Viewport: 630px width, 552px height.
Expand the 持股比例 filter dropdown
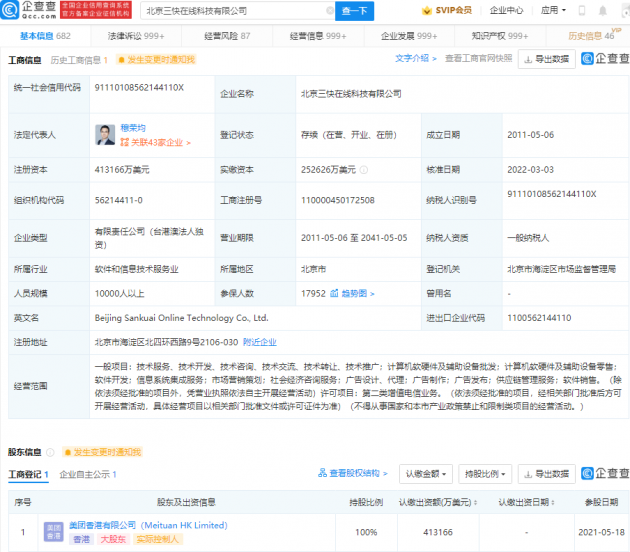point(485,474)
